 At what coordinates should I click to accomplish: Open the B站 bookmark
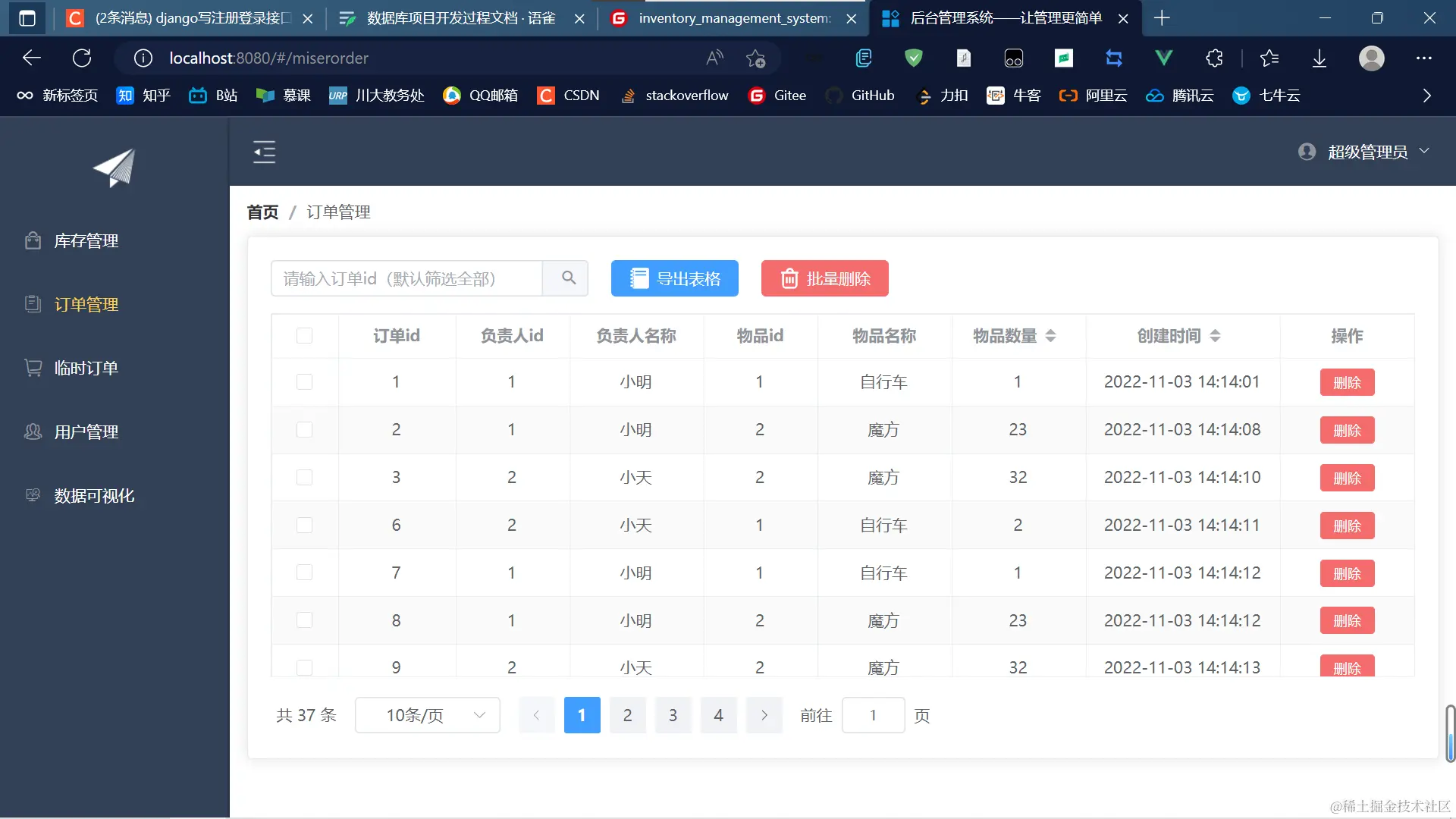click(213, 96)
